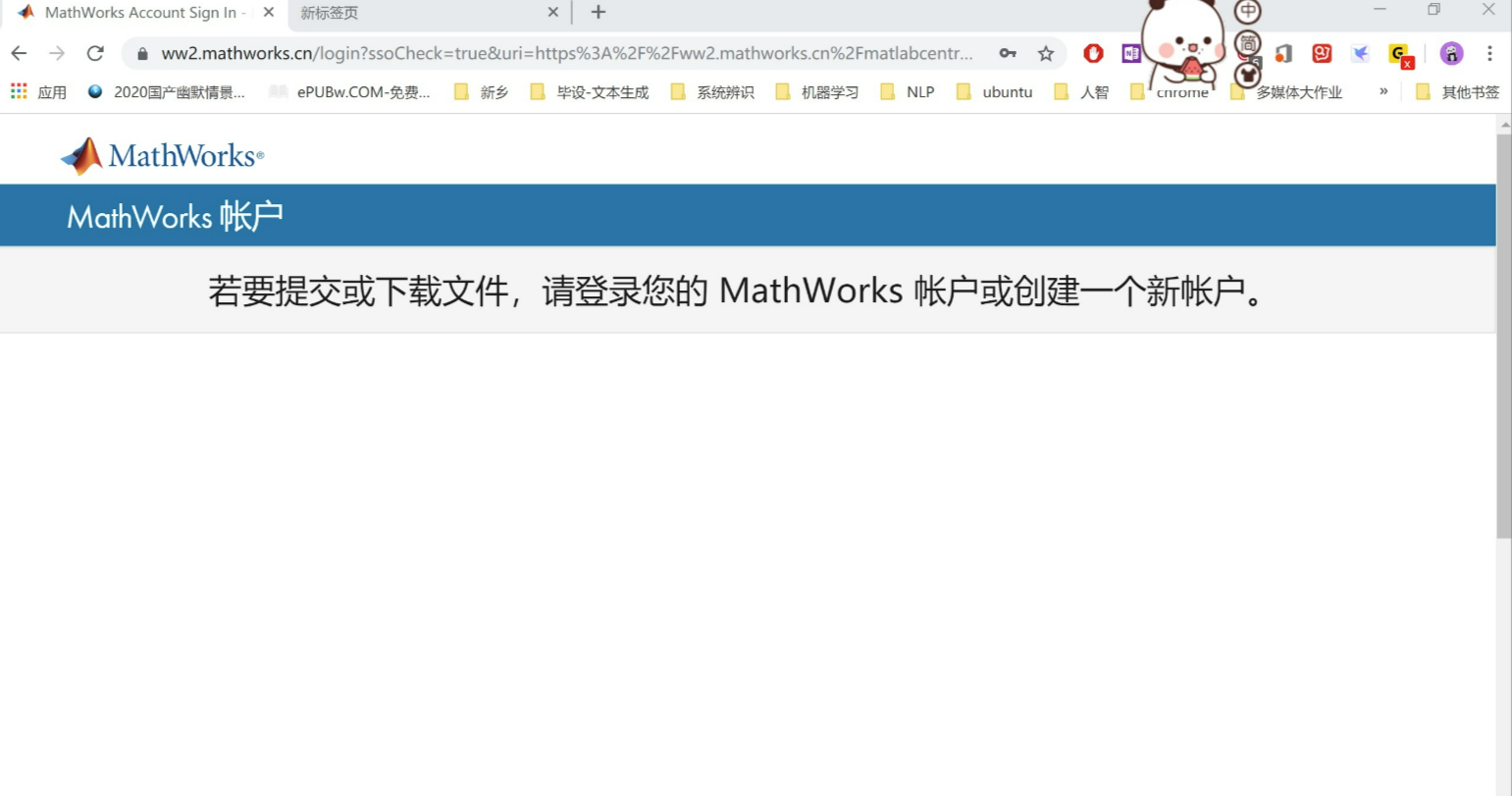Open the saved password key icon
The image size is (1512, 796).
[x=1008, y=53]
